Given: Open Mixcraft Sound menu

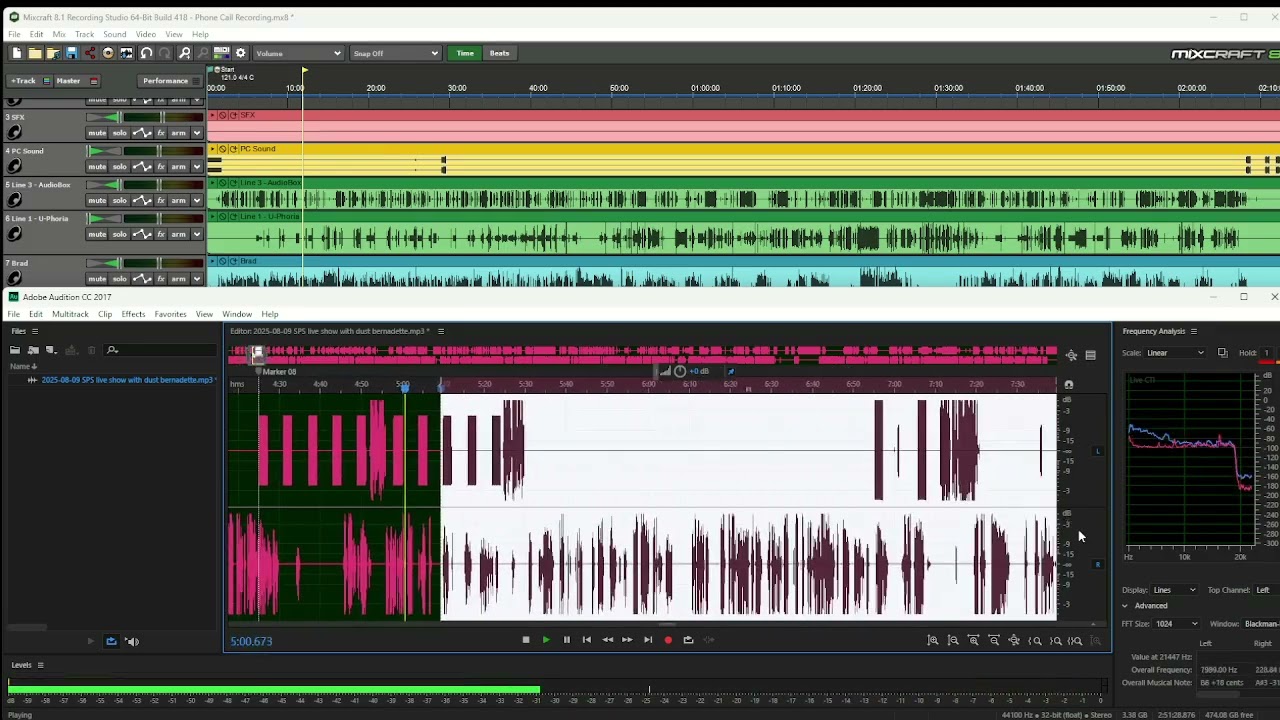Looking at the screenshot, I should point(115,34).
